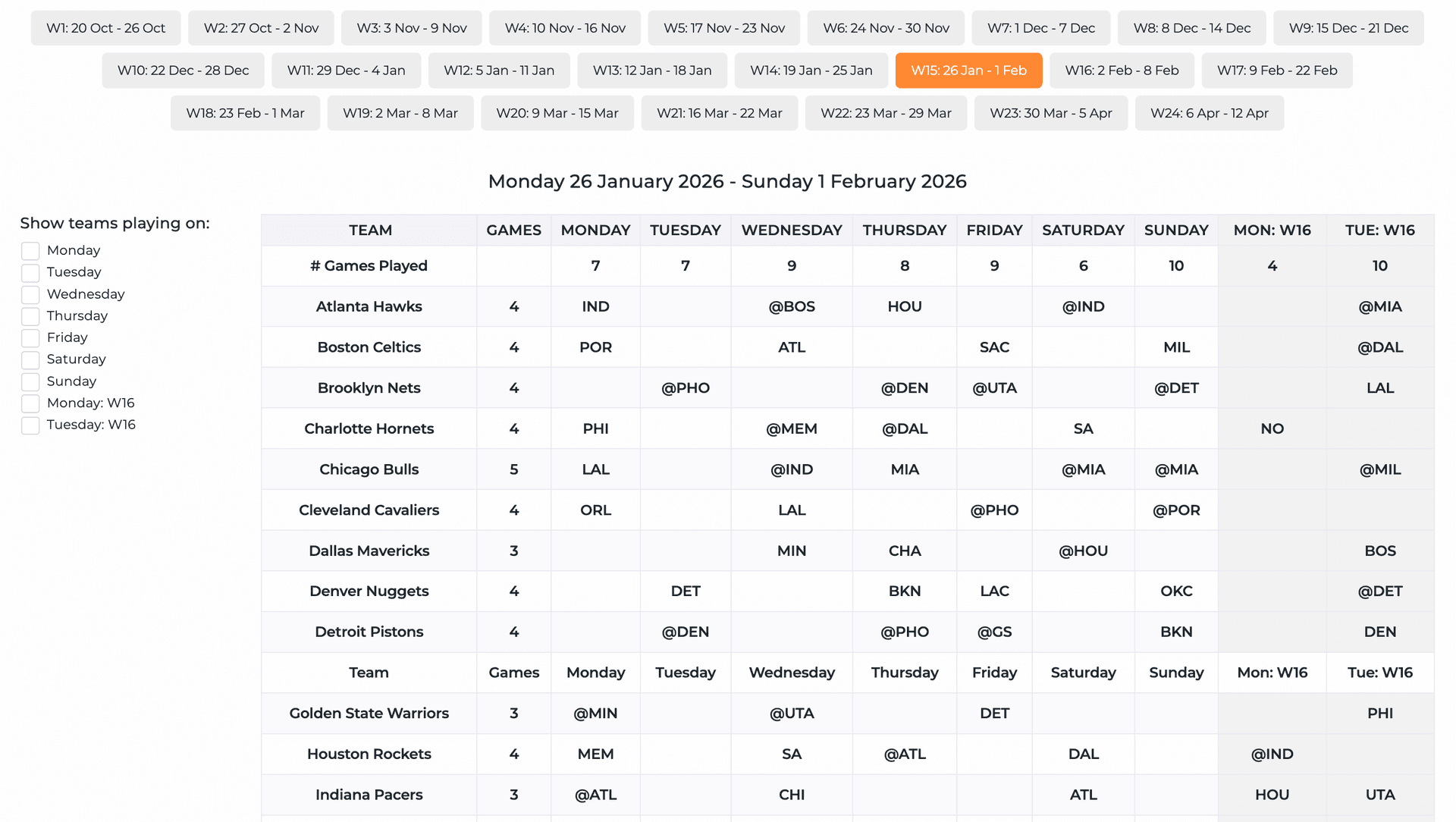Switch to W1: 20 Oct - 26 Oct
This screenshot has width=1456, height=822.
(105, 28)
